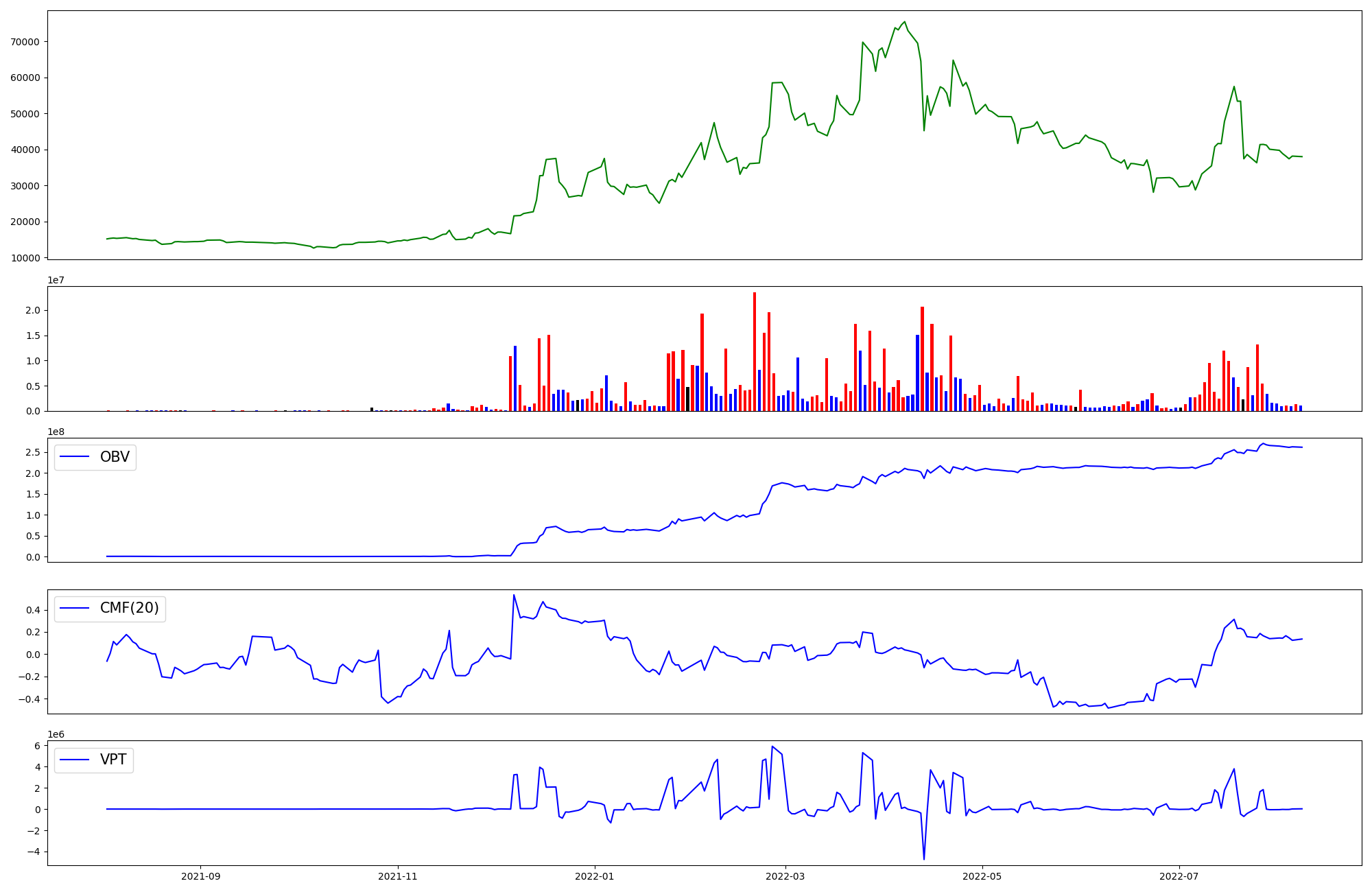The width and height of the screenshot is (1372, 892).
Task: Click the 2022-05 date tick label
Action: tap(982, 876)
